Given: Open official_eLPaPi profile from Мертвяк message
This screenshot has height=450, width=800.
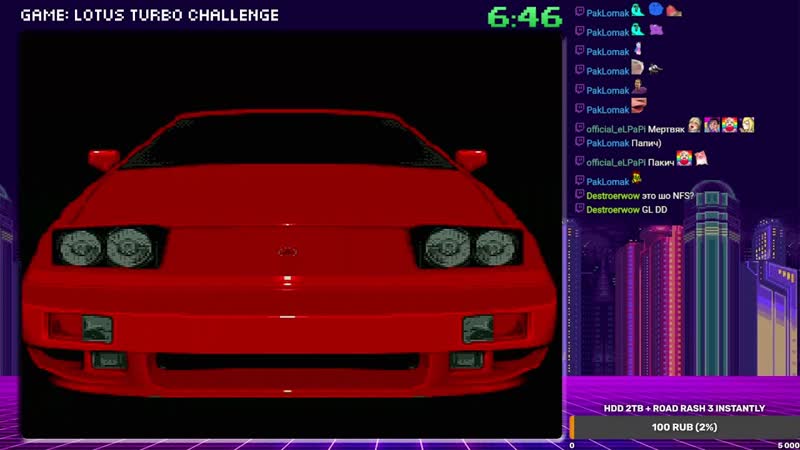Looking at the screenshot, I should click(616, 130).
